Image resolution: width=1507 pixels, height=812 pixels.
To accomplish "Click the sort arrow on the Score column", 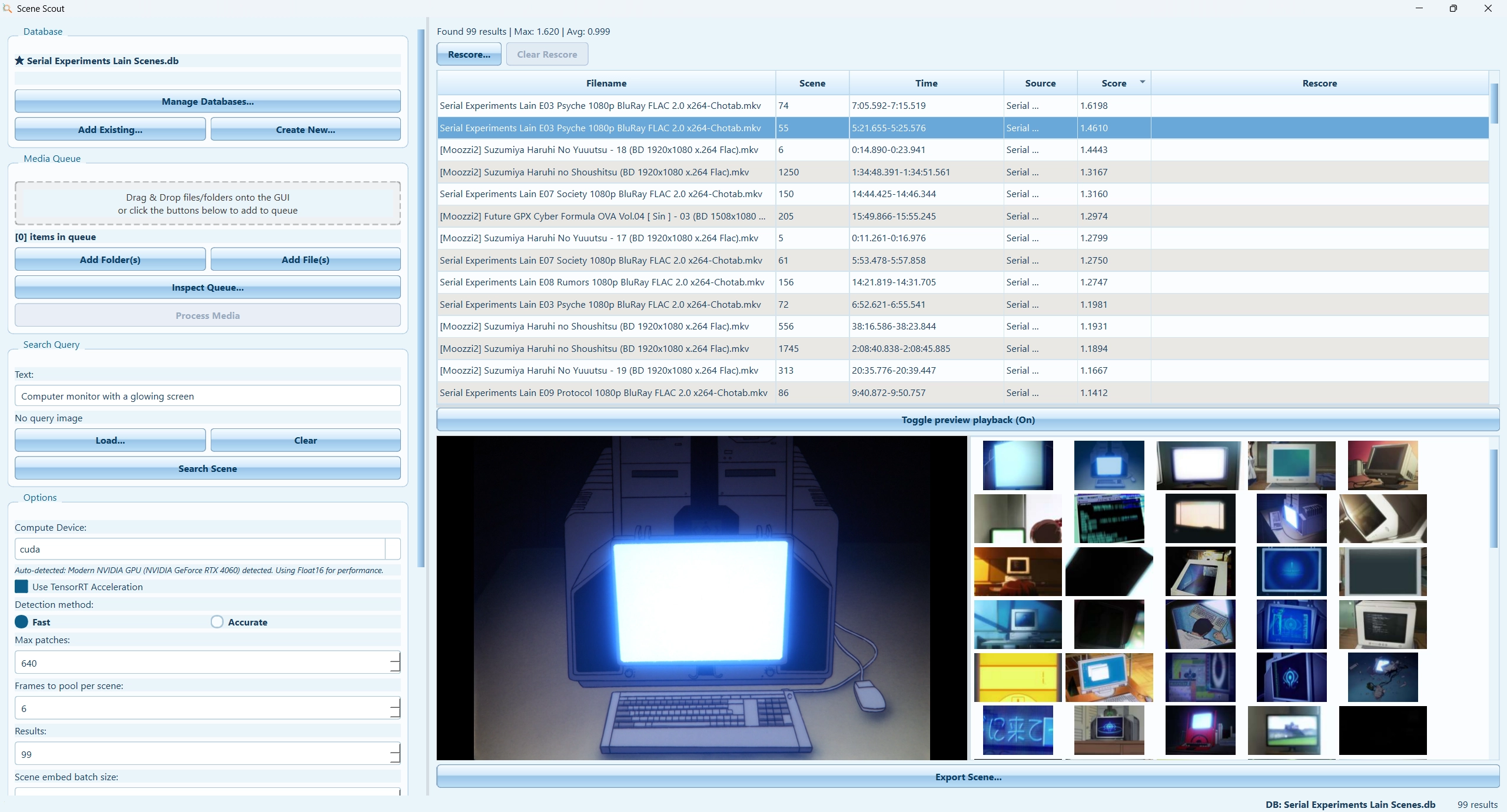I will click(1142, 82).
